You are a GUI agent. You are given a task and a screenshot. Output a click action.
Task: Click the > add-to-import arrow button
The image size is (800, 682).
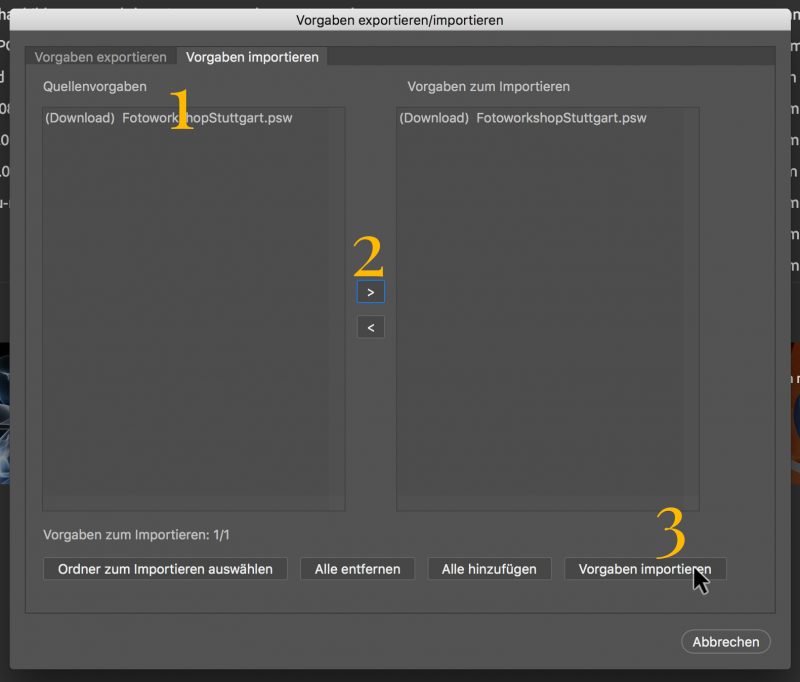click(x=370, y=292)
